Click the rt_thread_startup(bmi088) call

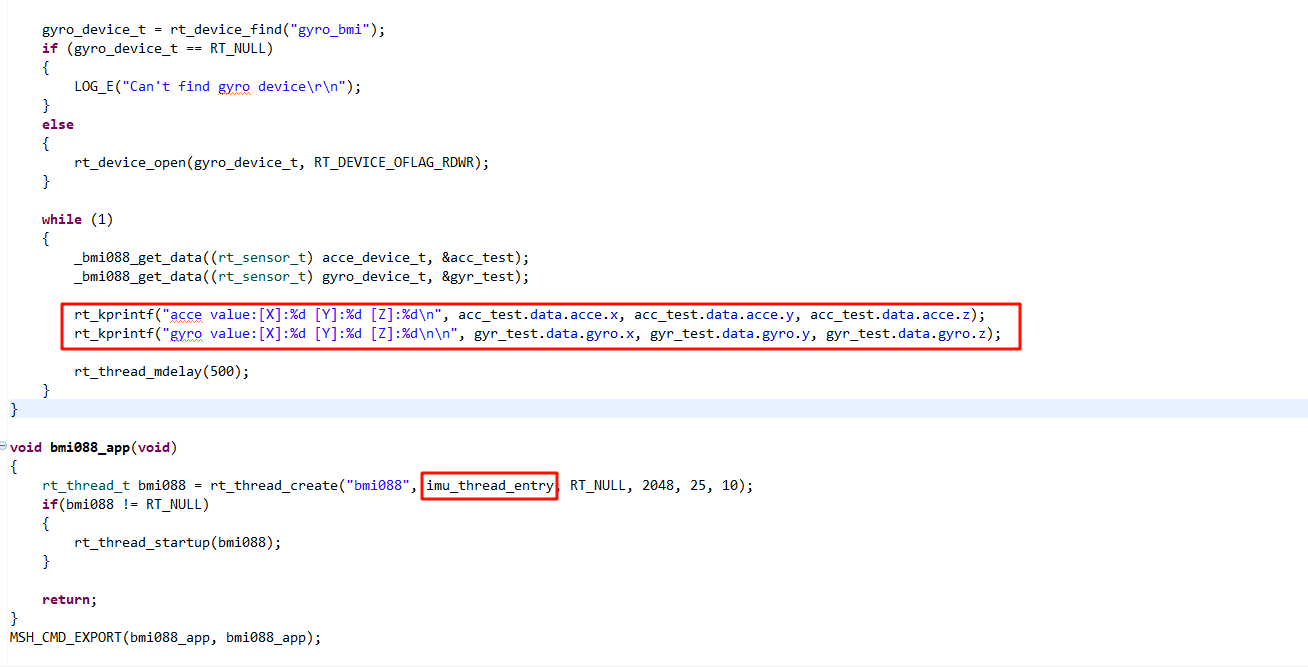tap(177, 542)
